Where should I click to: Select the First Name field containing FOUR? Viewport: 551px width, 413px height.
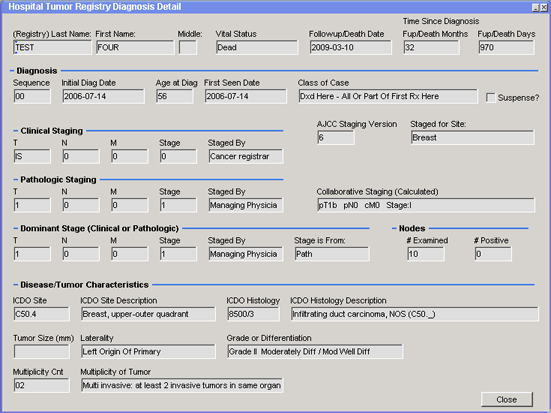135,47
